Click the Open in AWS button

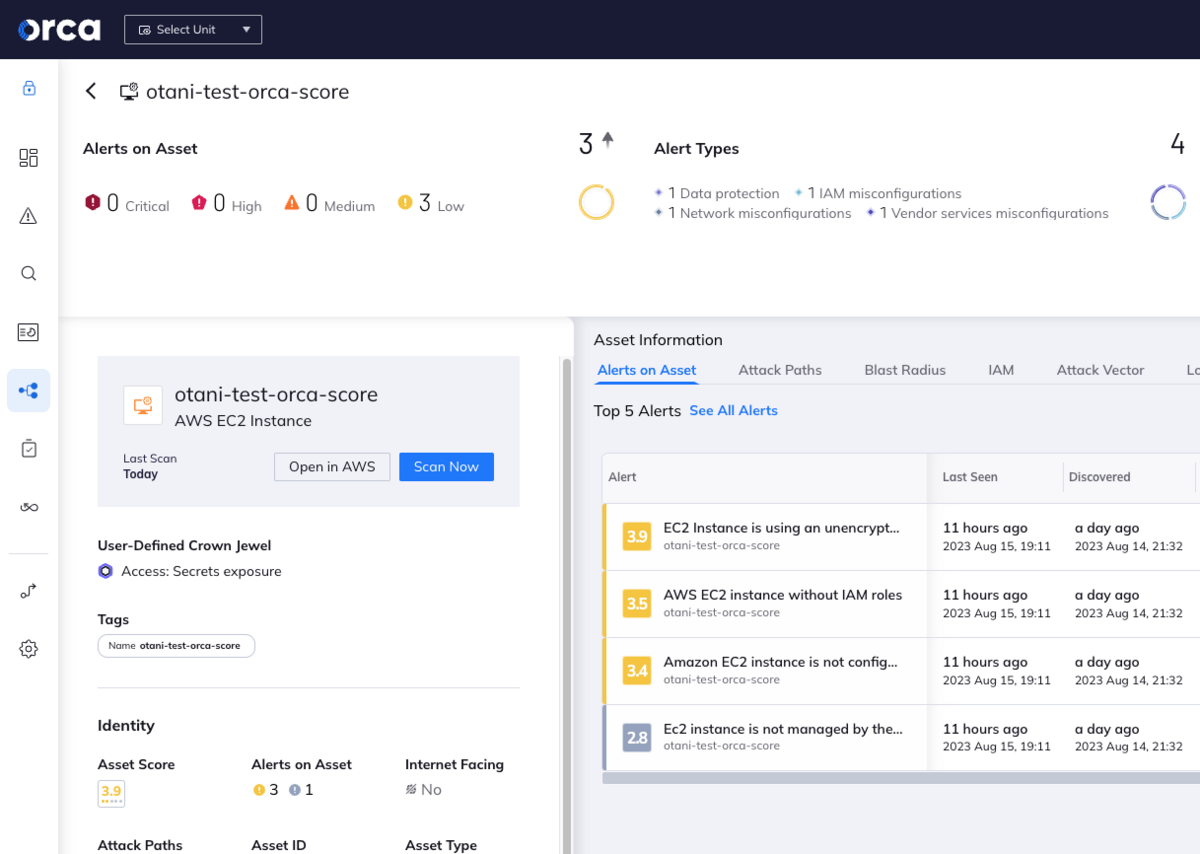click(x=332, y=467)
